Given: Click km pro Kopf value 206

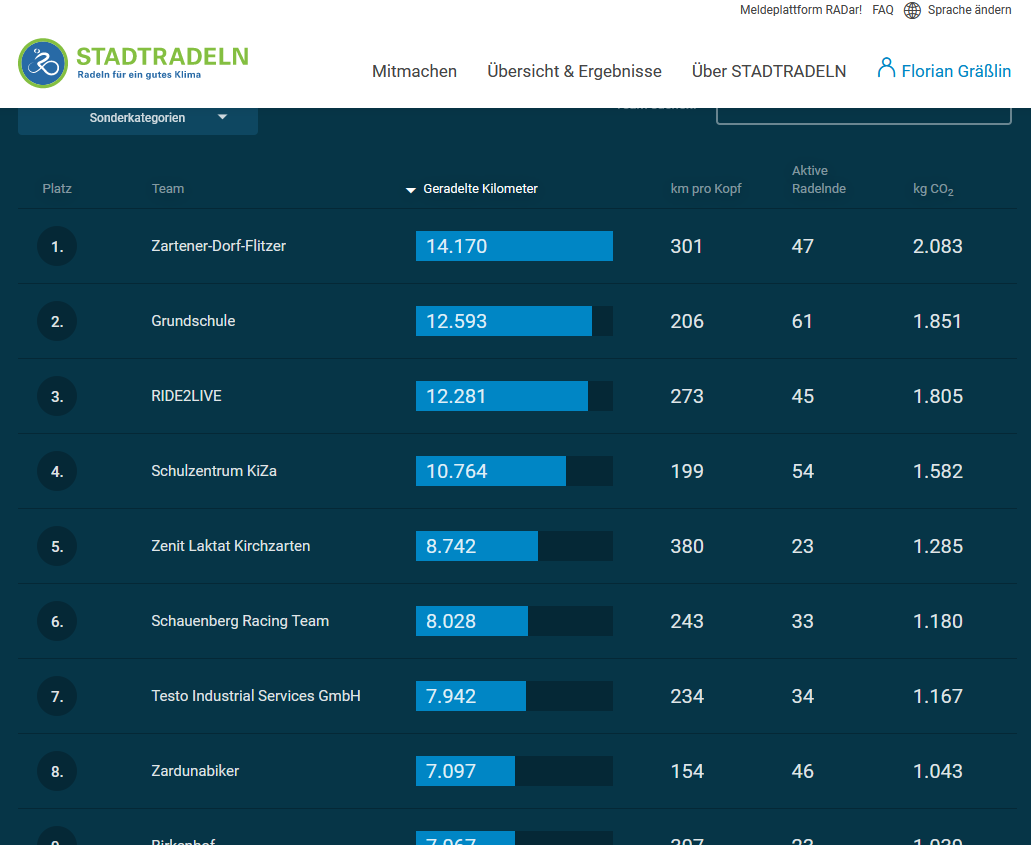Looking at the screenshot, I should [x=687, y=321].
